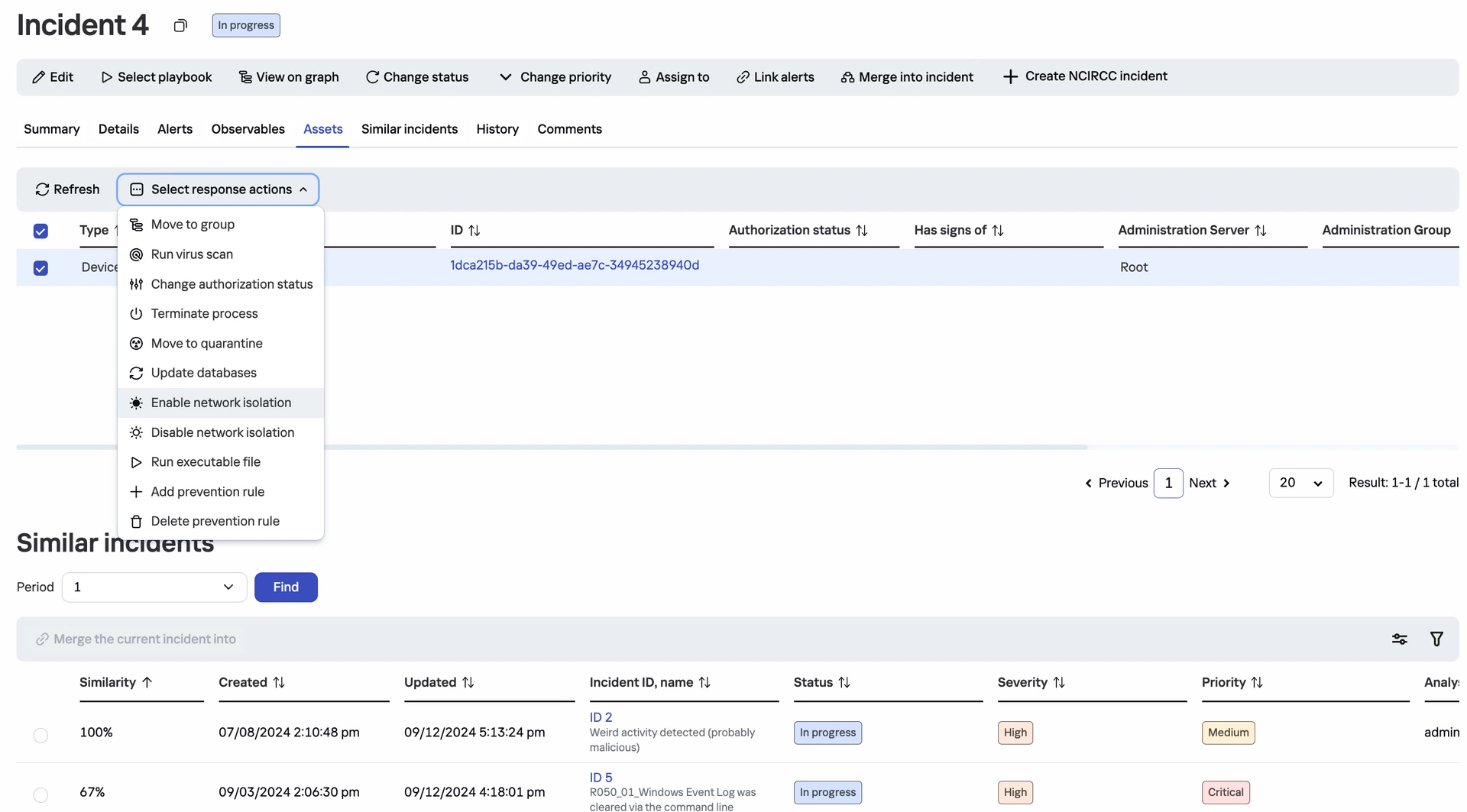The width and height of the screenshot is (1467, 812).
Task: Click the Link alerts chain icon
Action: coord(742,77)
